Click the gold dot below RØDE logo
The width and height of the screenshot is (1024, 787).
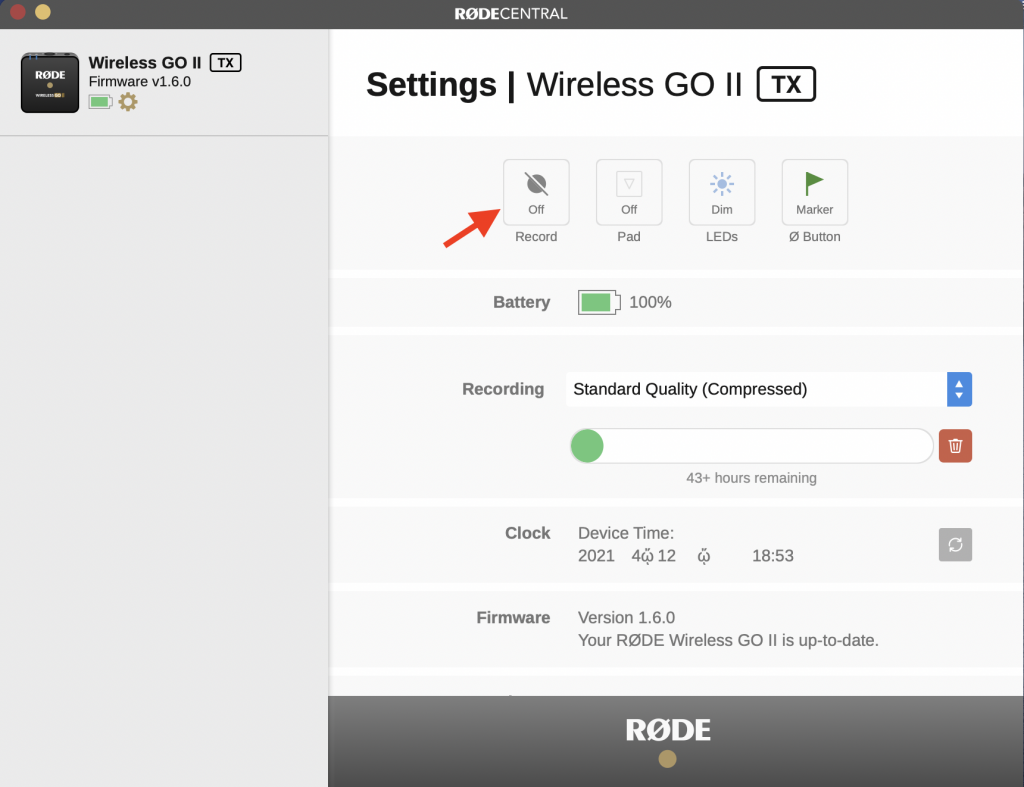coord(667,759)
